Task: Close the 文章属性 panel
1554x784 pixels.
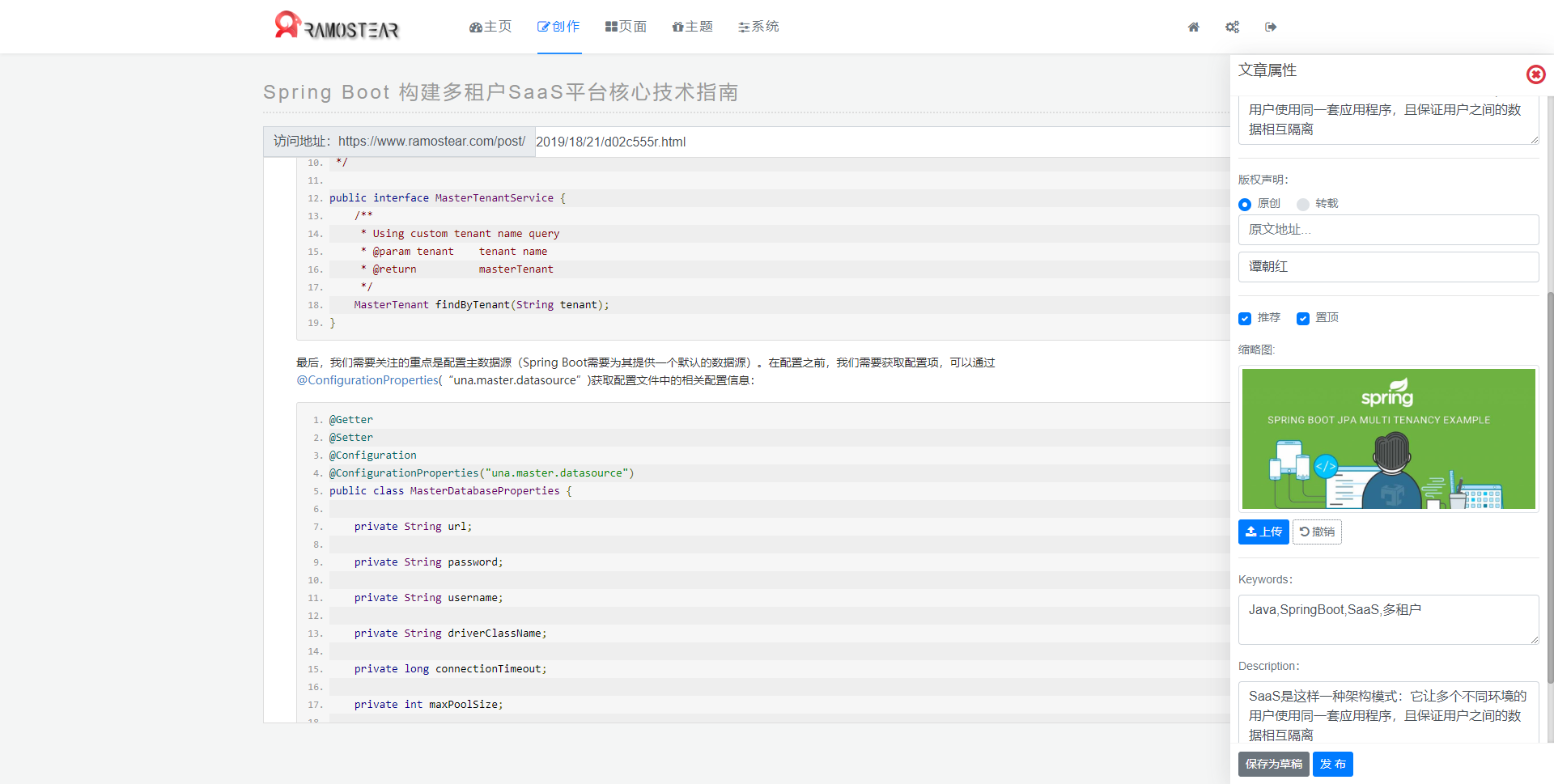Action: pyautogui.click(x=1535, y=74)
